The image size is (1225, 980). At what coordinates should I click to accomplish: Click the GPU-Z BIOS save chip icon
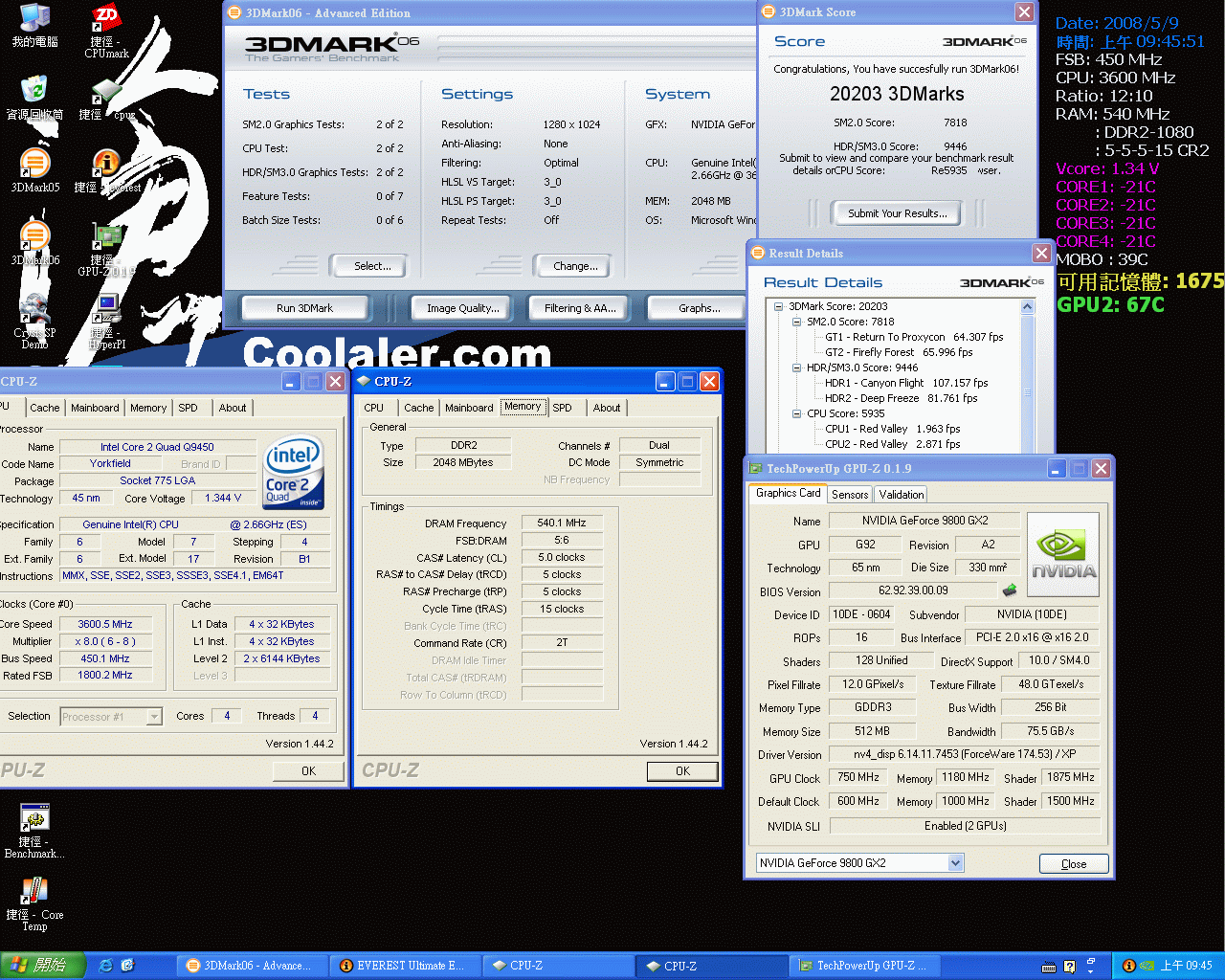click(x=1010, y=590)
